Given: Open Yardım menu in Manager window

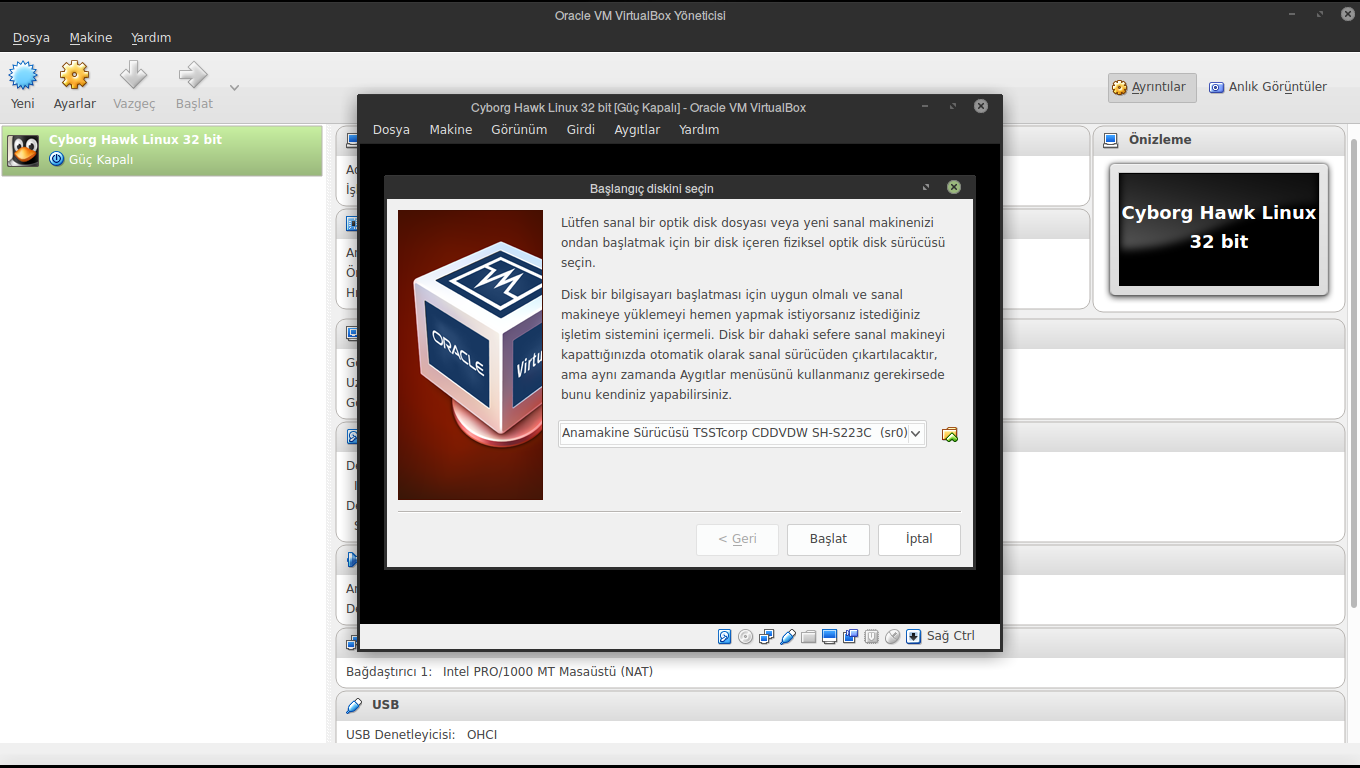Looking at the screenshot, I should (x=151, y=38).
